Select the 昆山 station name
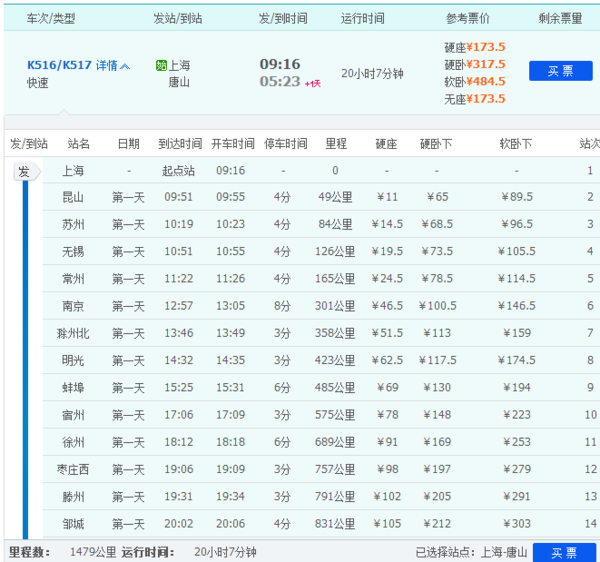 tap(73, 197)
